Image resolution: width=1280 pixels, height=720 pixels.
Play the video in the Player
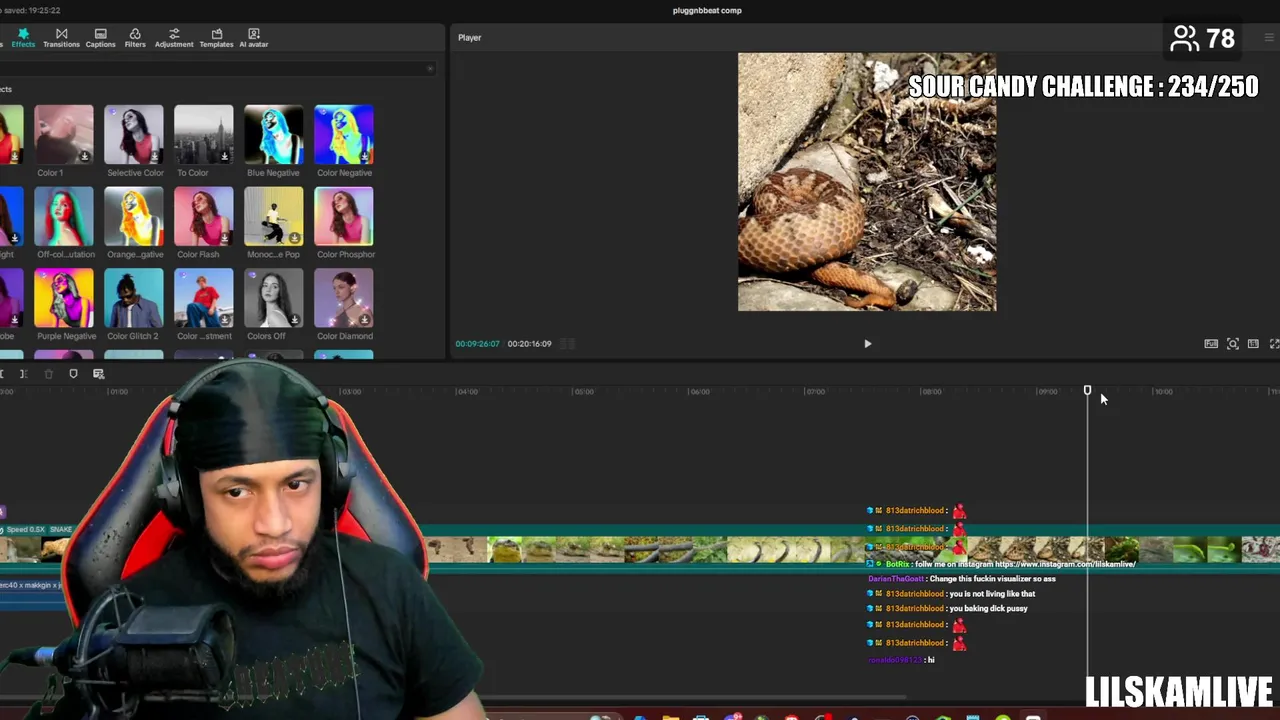[x=867, y=344]
